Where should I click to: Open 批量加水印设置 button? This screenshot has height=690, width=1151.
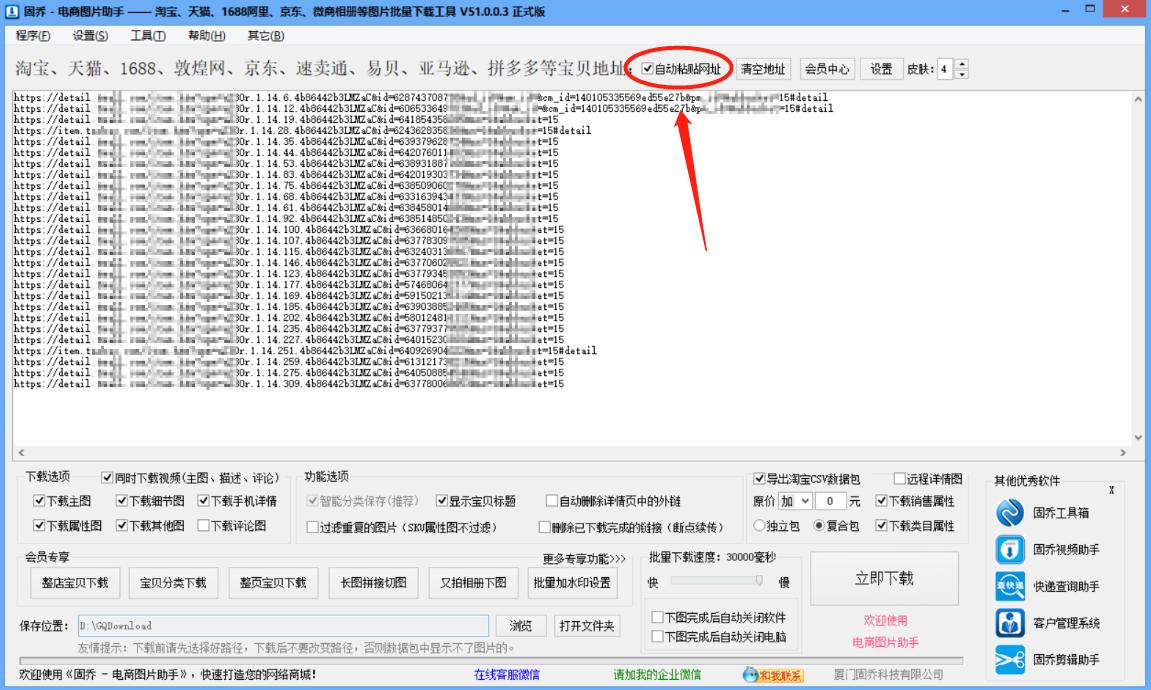(x=572, y=583)
